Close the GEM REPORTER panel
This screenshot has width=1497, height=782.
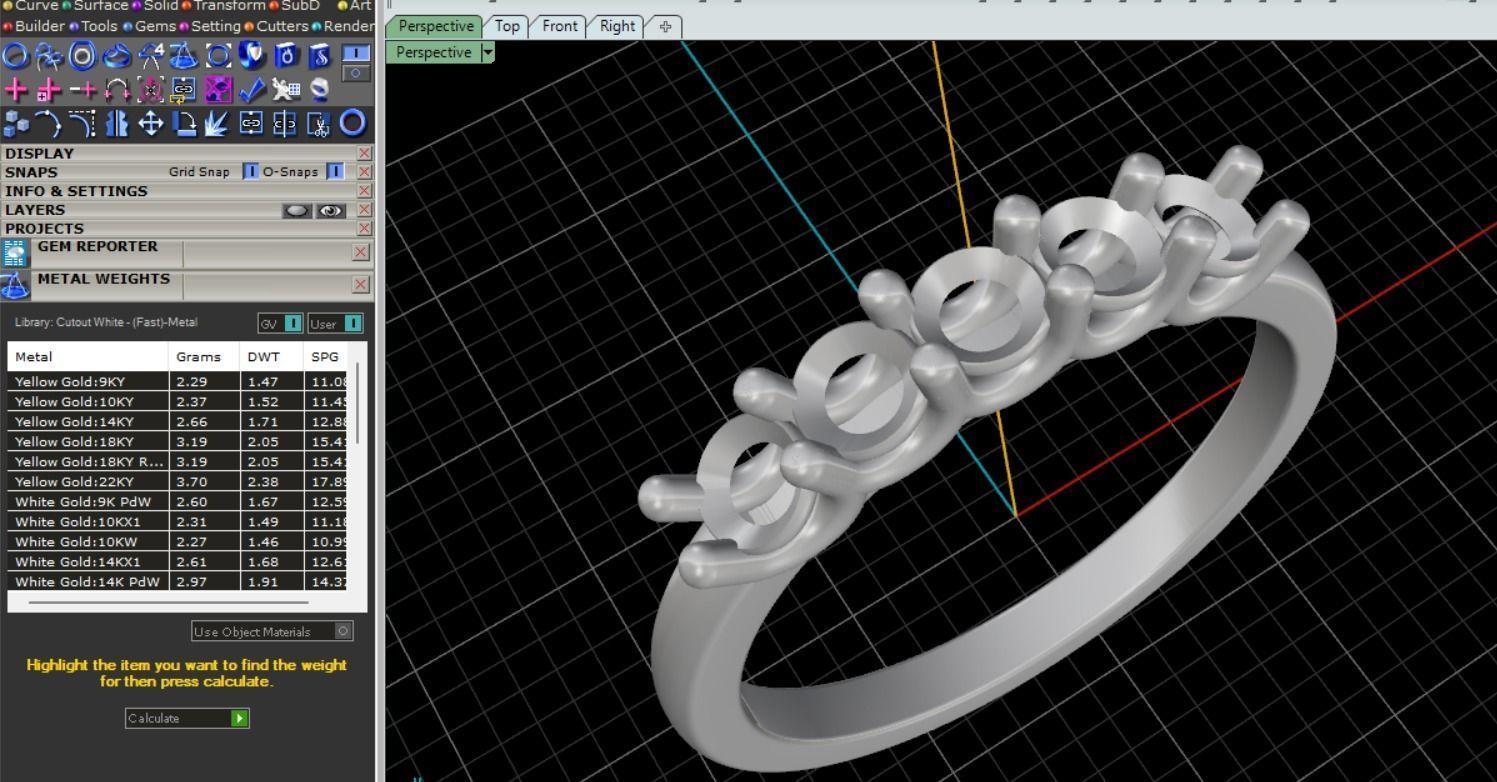click(x=361, y=253)
